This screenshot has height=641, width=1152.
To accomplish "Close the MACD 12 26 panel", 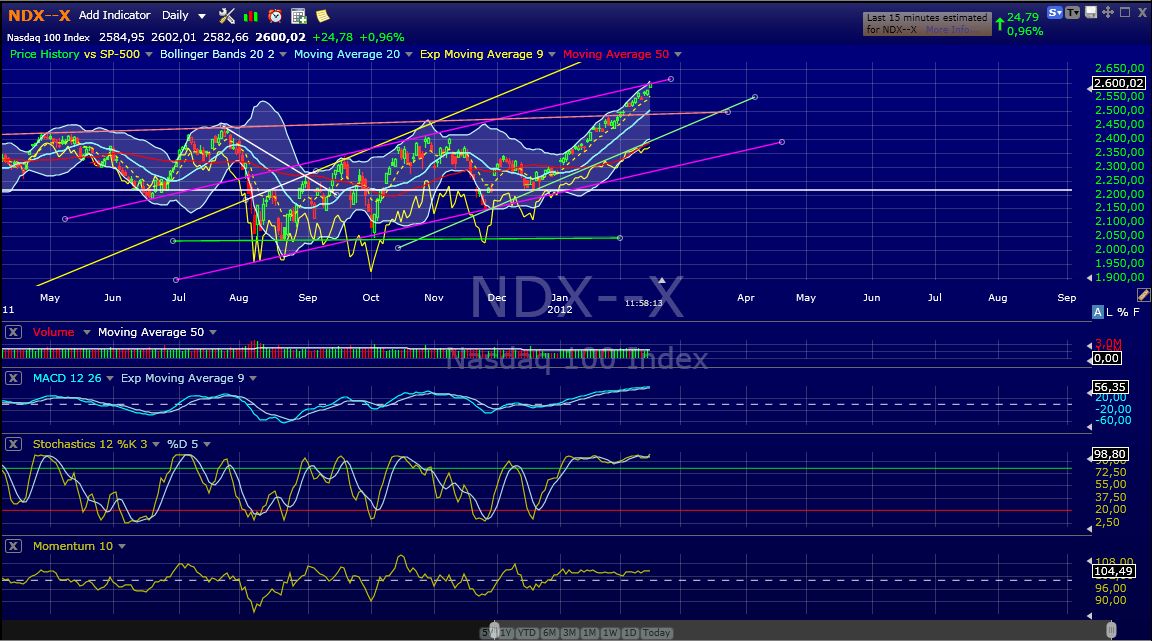I will point(13,379).
